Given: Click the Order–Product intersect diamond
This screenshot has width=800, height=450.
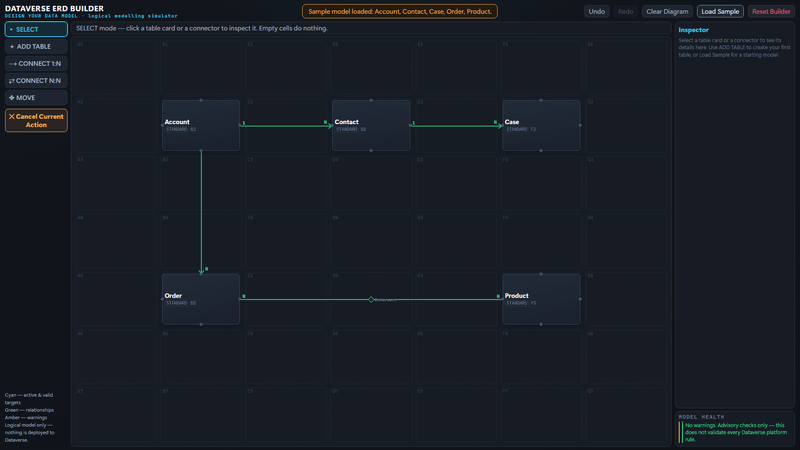Looking at the screenshot, I should (x=371, y=299).
